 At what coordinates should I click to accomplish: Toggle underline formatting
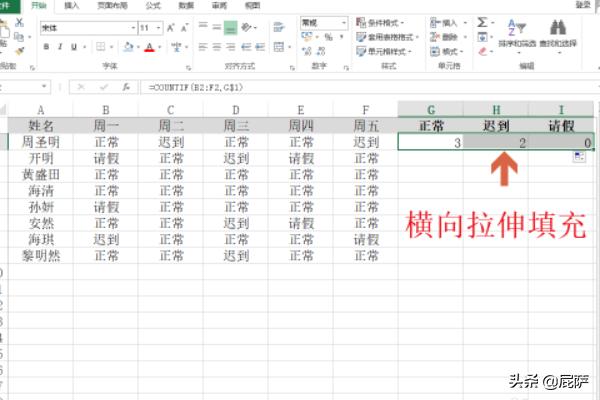74,46
